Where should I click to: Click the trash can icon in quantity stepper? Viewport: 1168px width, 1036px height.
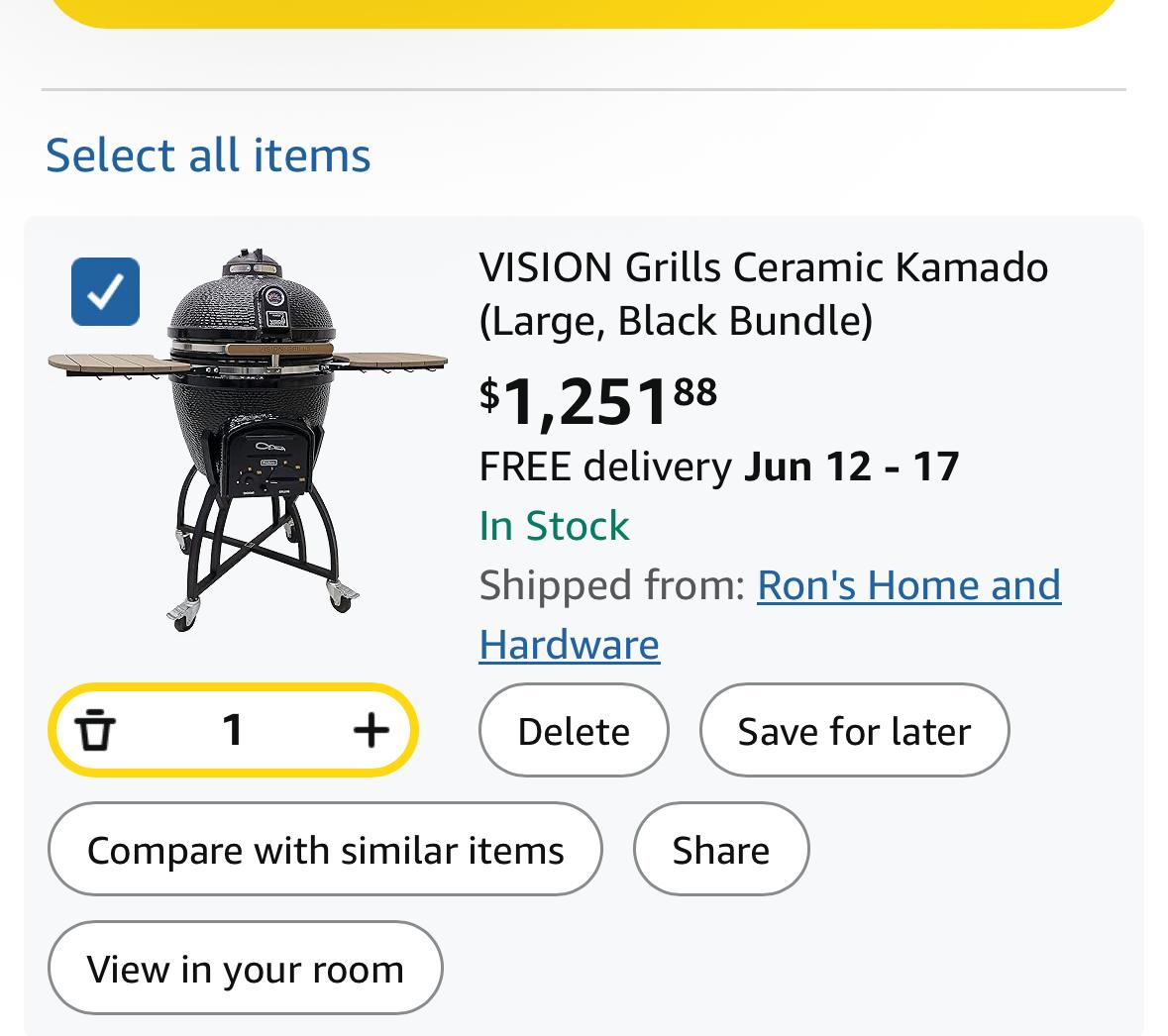95,730
